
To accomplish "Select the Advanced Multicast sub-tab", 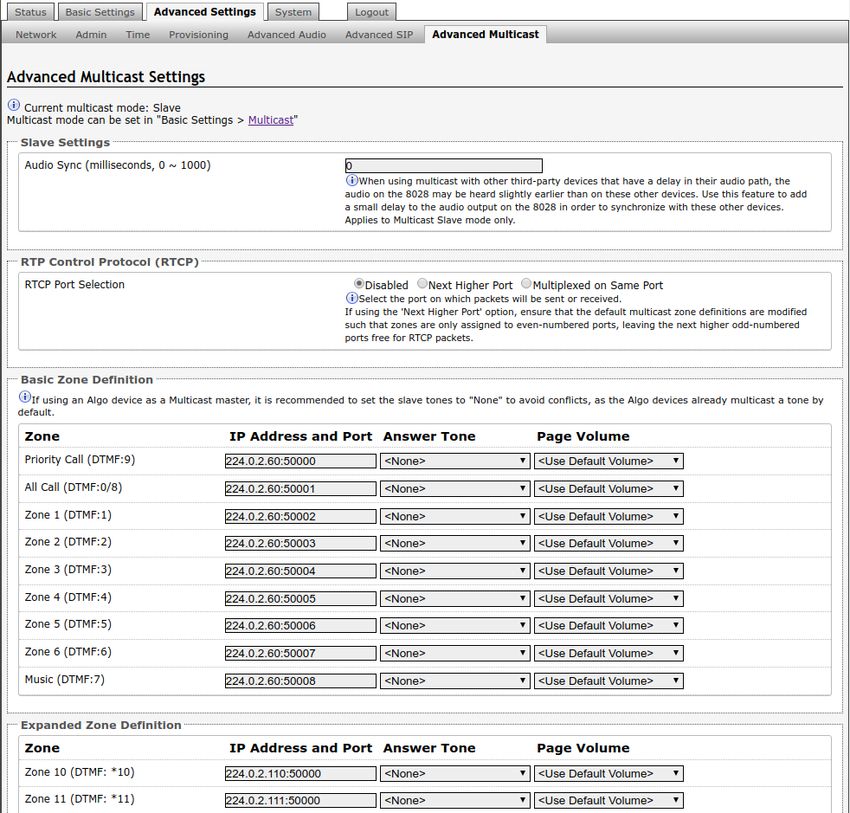I will (x=485, y=34).
